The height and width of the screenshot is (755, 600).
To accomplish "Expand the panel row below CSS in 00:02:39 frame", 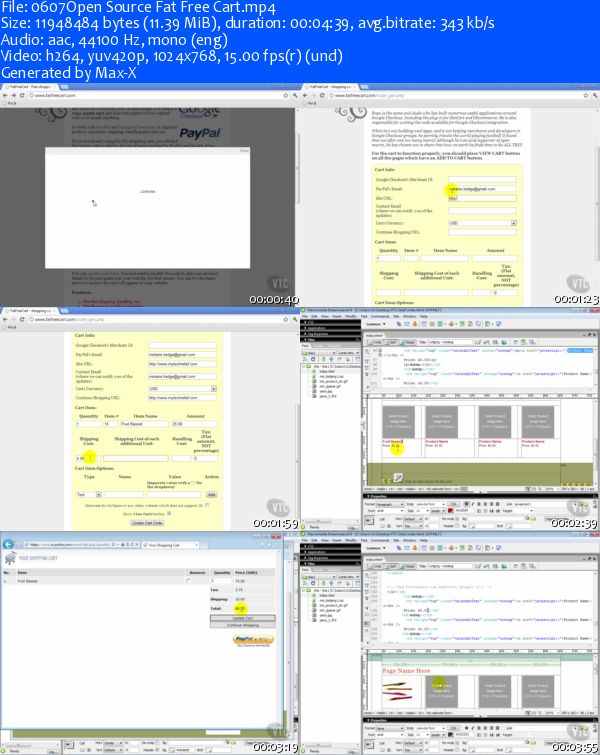I will [x=330, y=328].
